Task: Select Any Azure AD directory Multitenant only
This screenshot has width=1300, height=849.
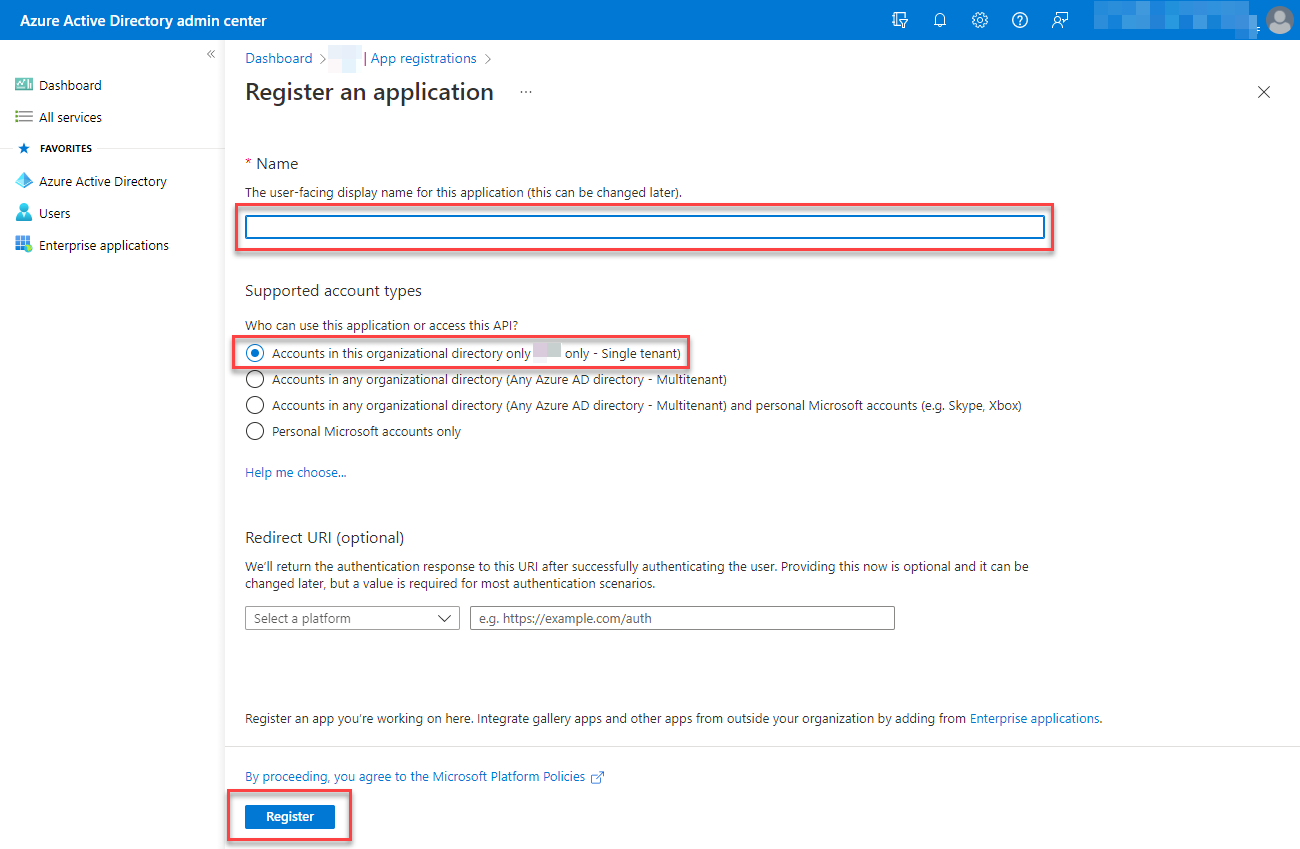Action: (x=255, y=379)
